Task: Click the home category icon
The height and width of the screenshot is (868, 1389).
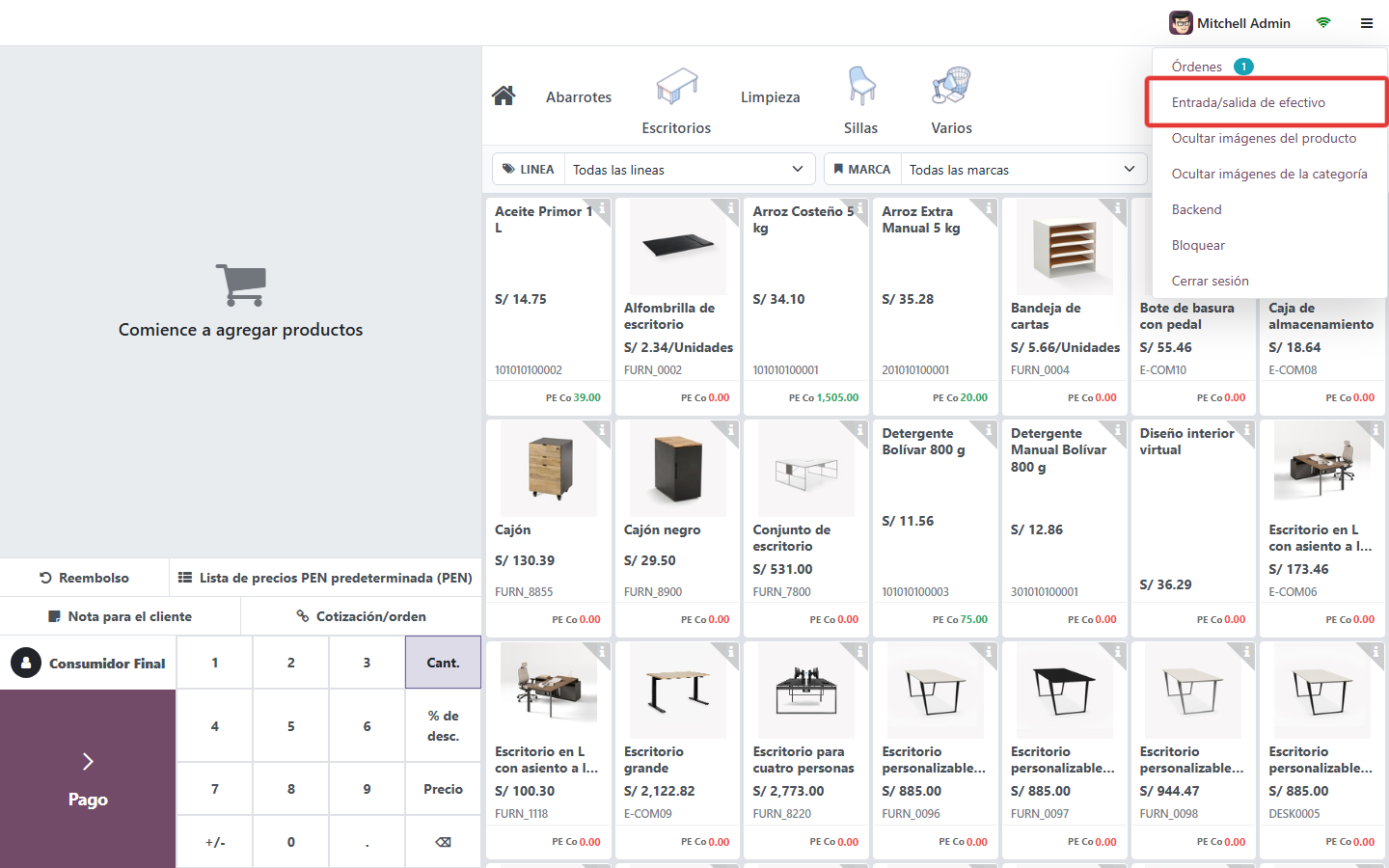Action: pos(504,95)
